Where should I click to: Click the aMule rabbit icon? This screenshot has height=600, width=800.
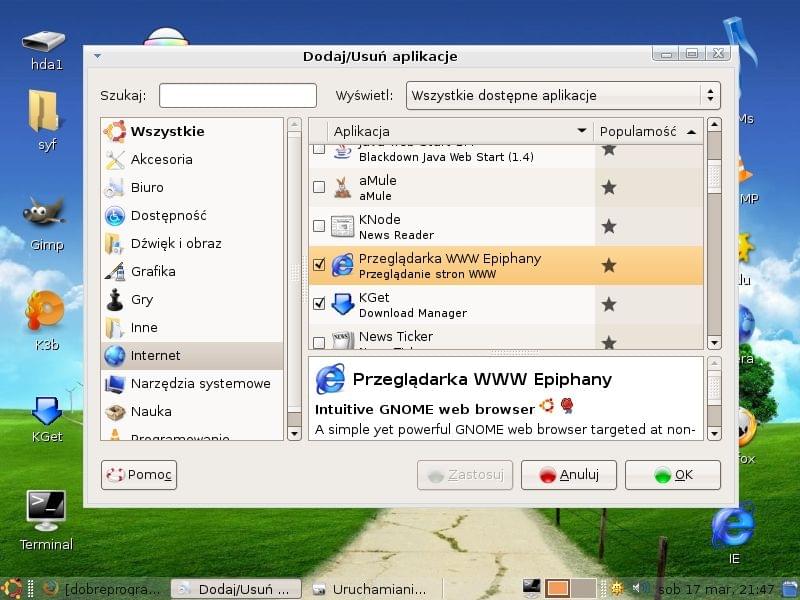tap(342, 187)
